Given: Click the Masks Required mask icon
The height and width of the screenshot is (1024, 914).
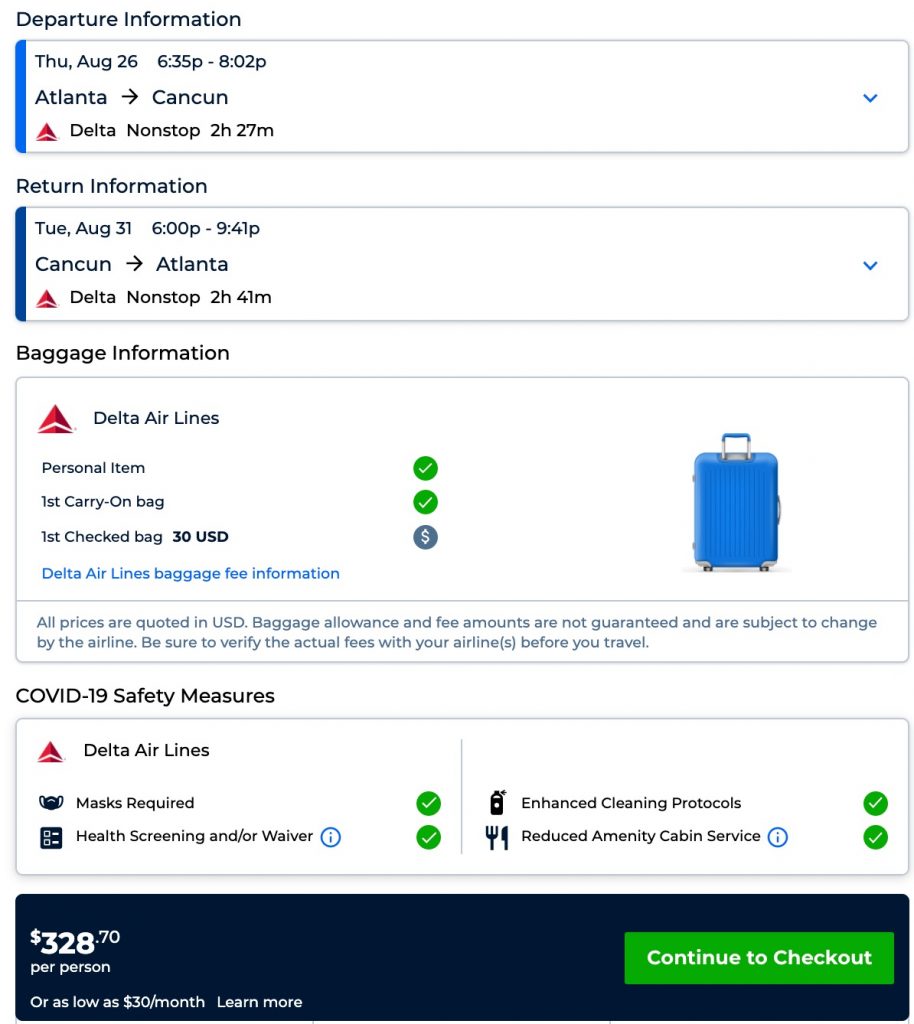Looking at the screenshot, I should (x=51, y=803).
